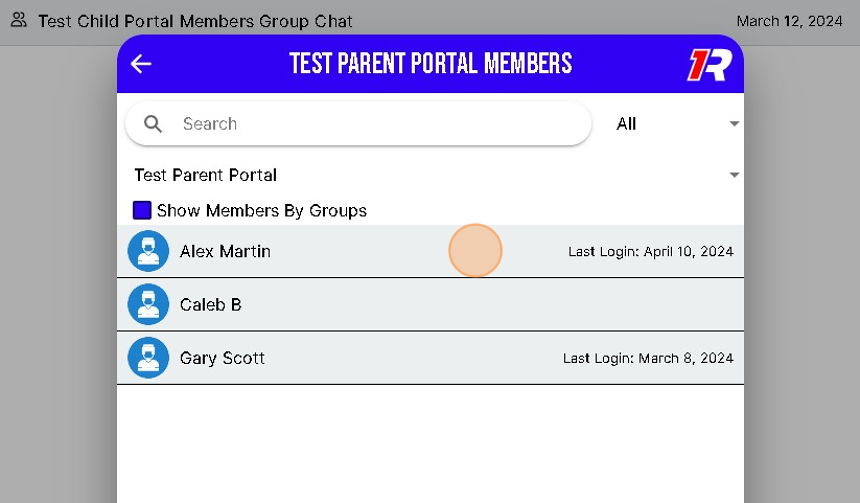Click Caleb B's avatar icon

pos(148,304)
